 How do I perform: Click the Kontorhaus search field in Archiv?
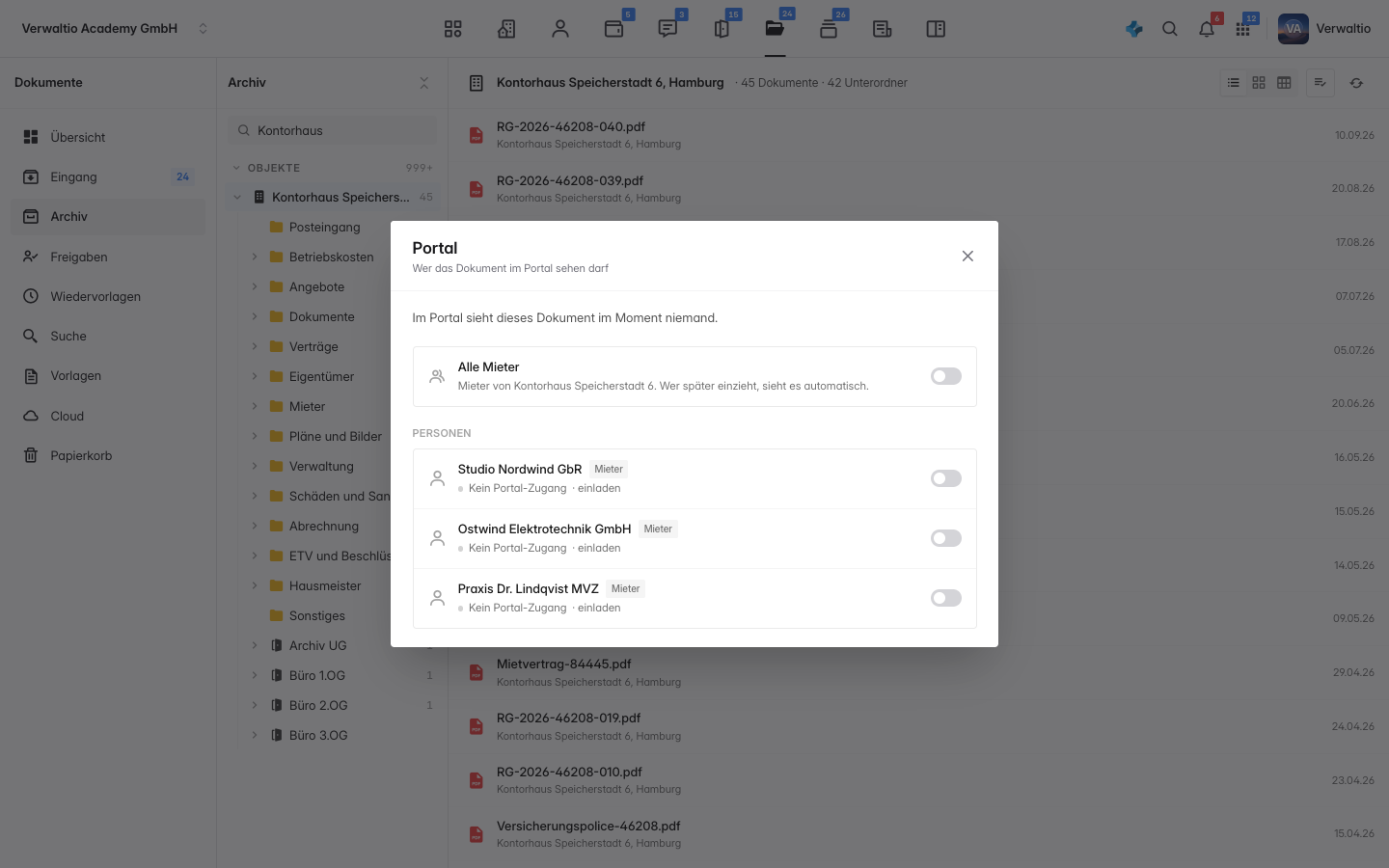[x=333, y=130]
